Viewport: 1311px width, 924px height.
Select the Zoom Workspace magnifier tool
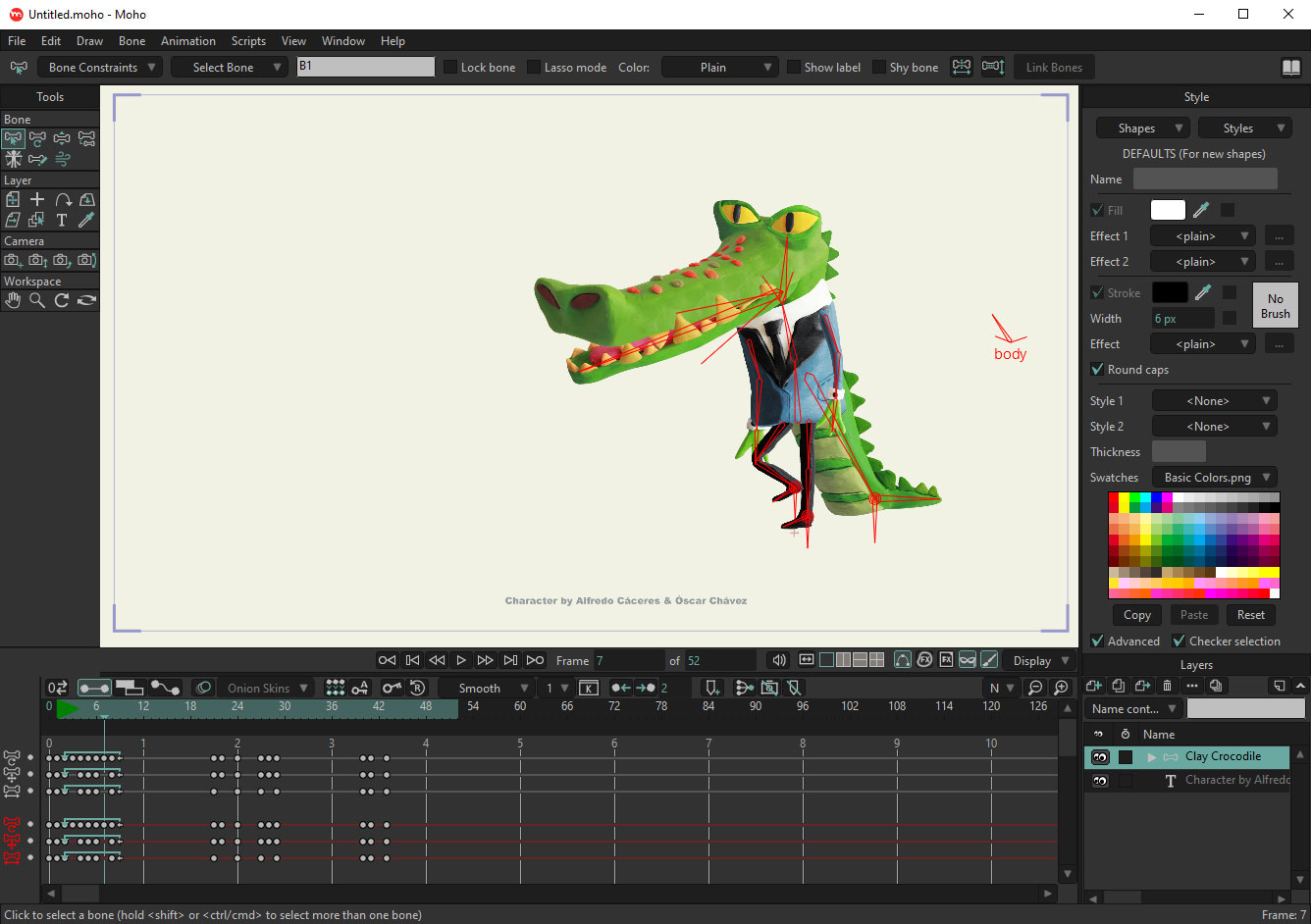37,300
